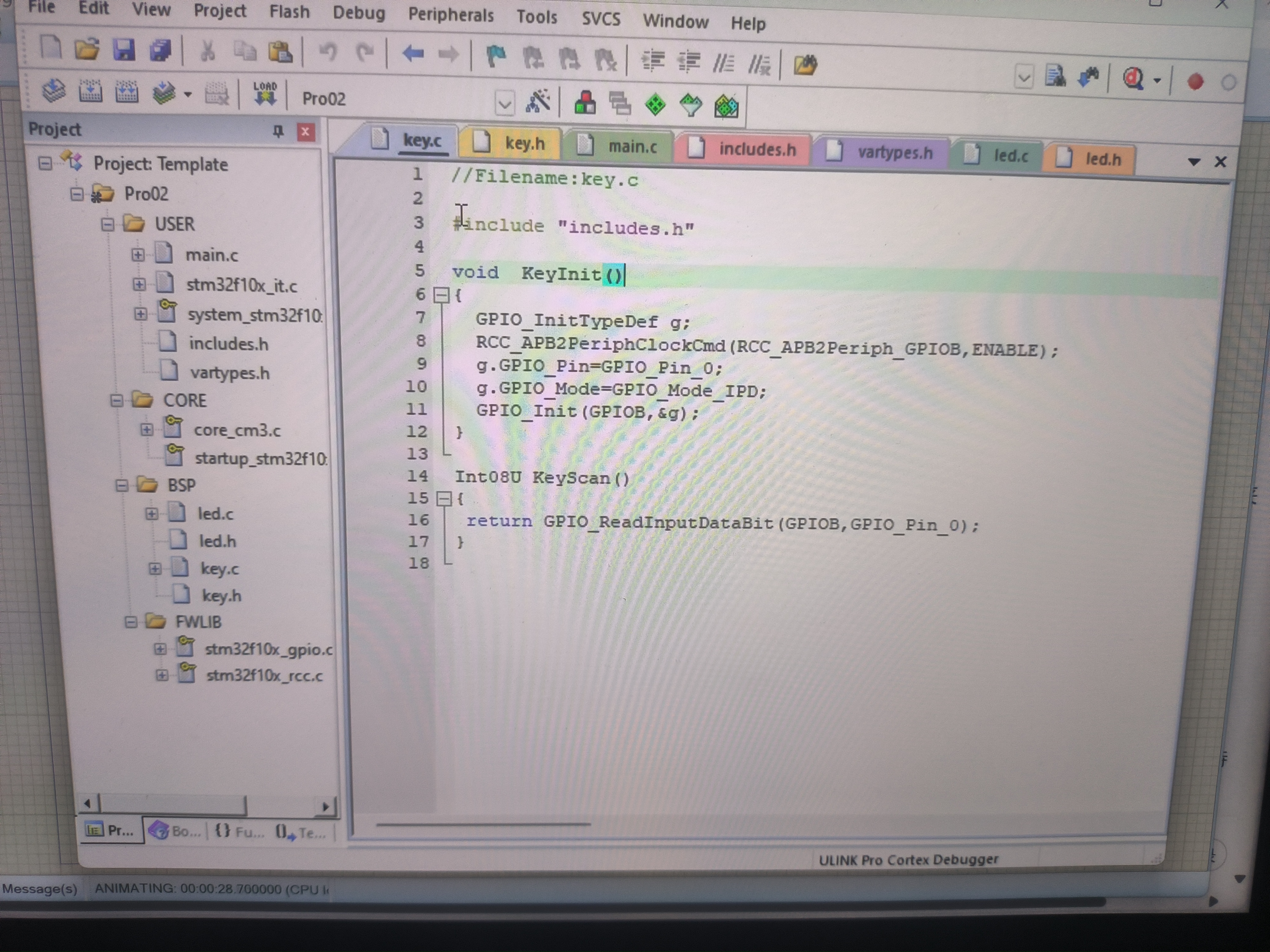
Task: Expand the stm32f10x_gpio.c tree node
Action: [x=160, y=649]
